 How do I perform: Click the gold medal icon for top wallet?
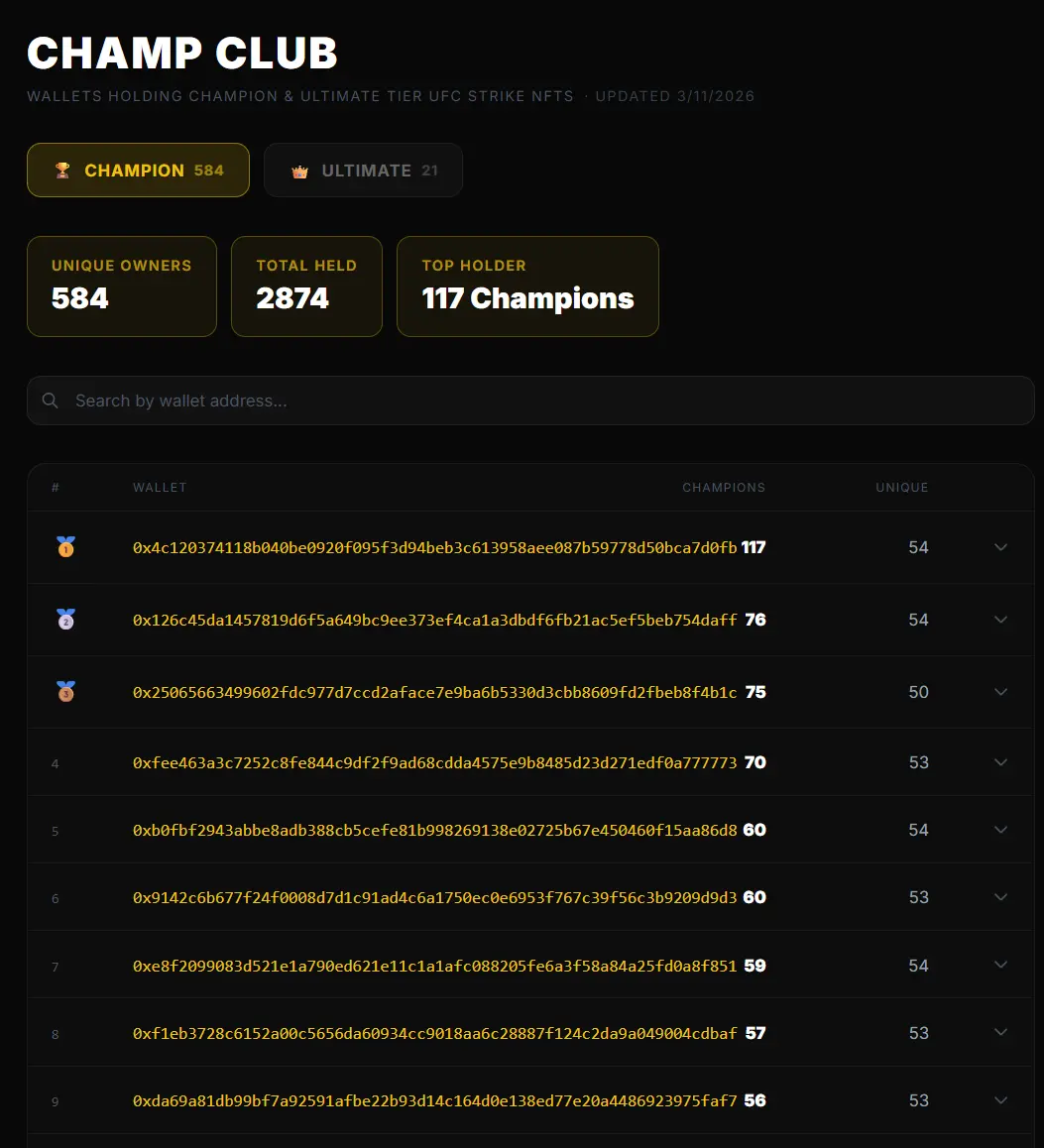(66, 546)
